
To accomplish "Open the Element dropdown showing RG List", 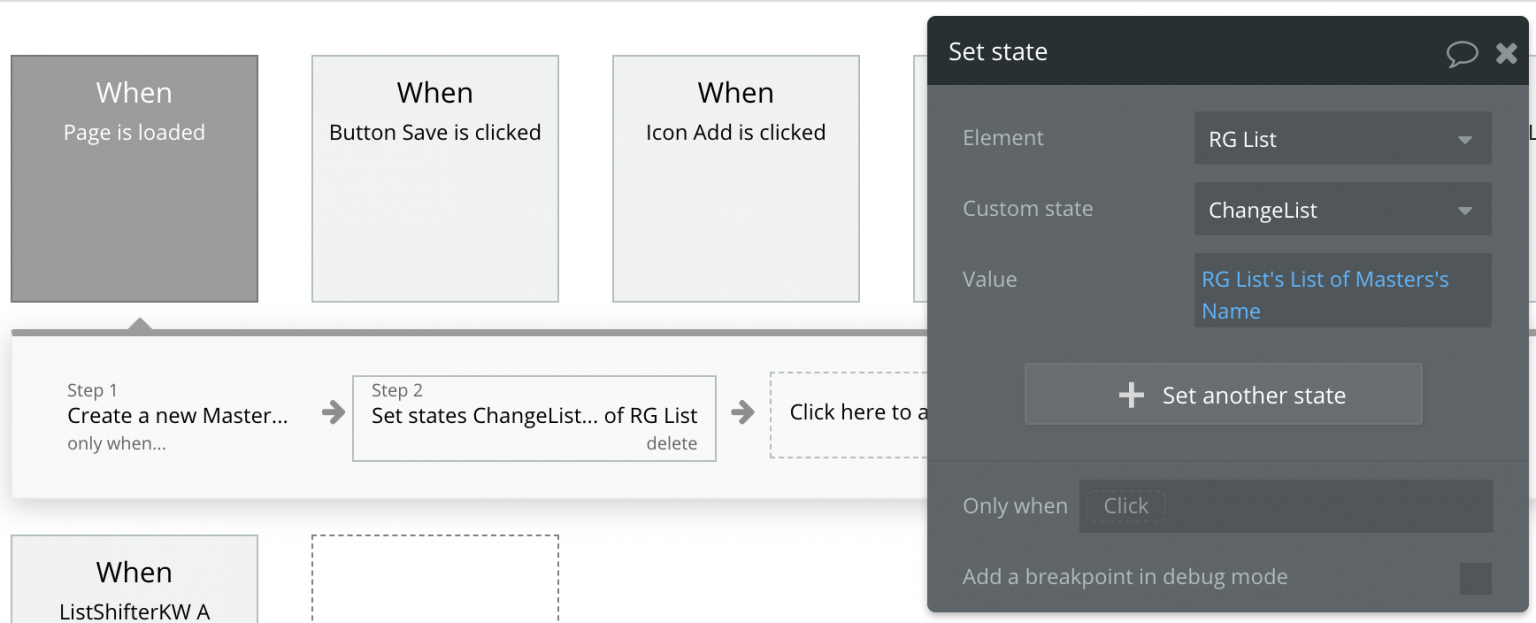I will coord(1341,139).
